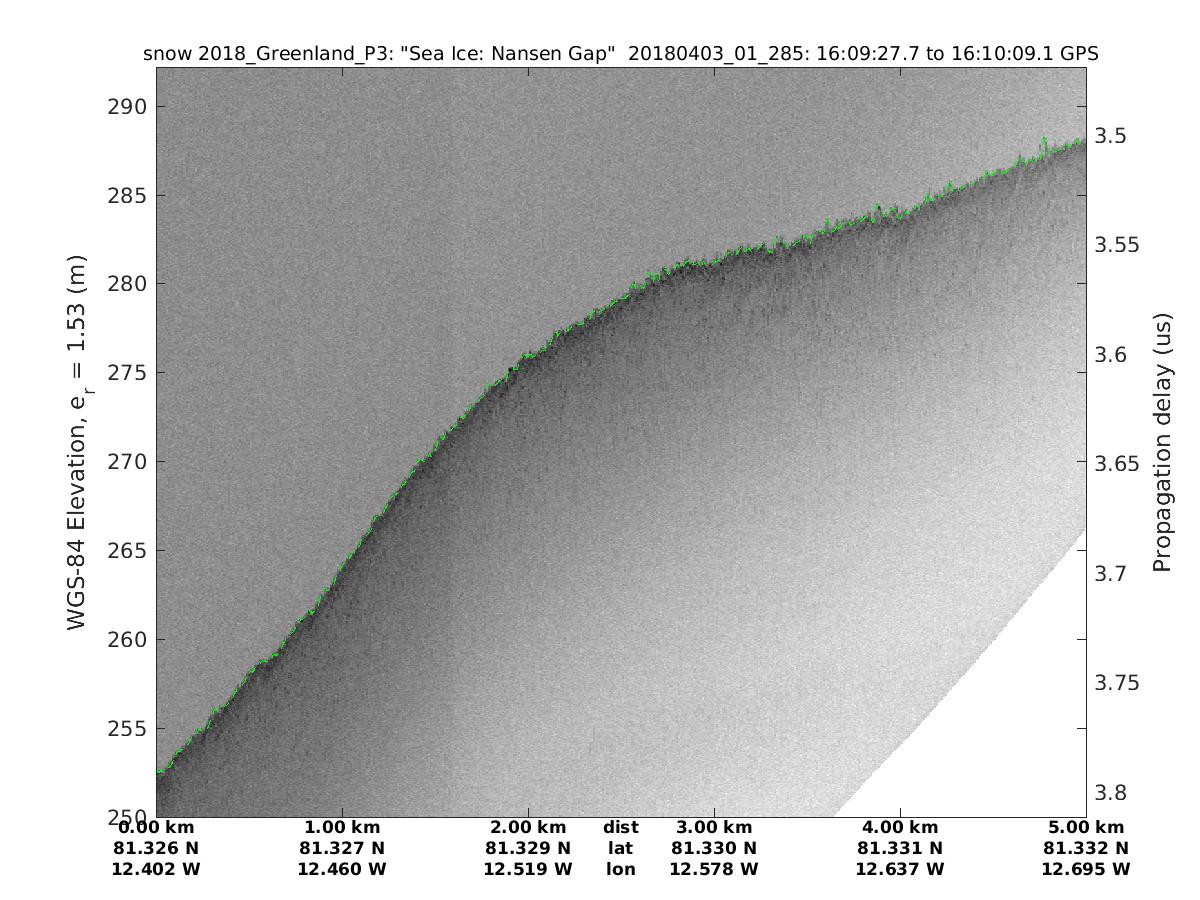
Task: Click the 255 elevation tick label
Action: [127, 728]
